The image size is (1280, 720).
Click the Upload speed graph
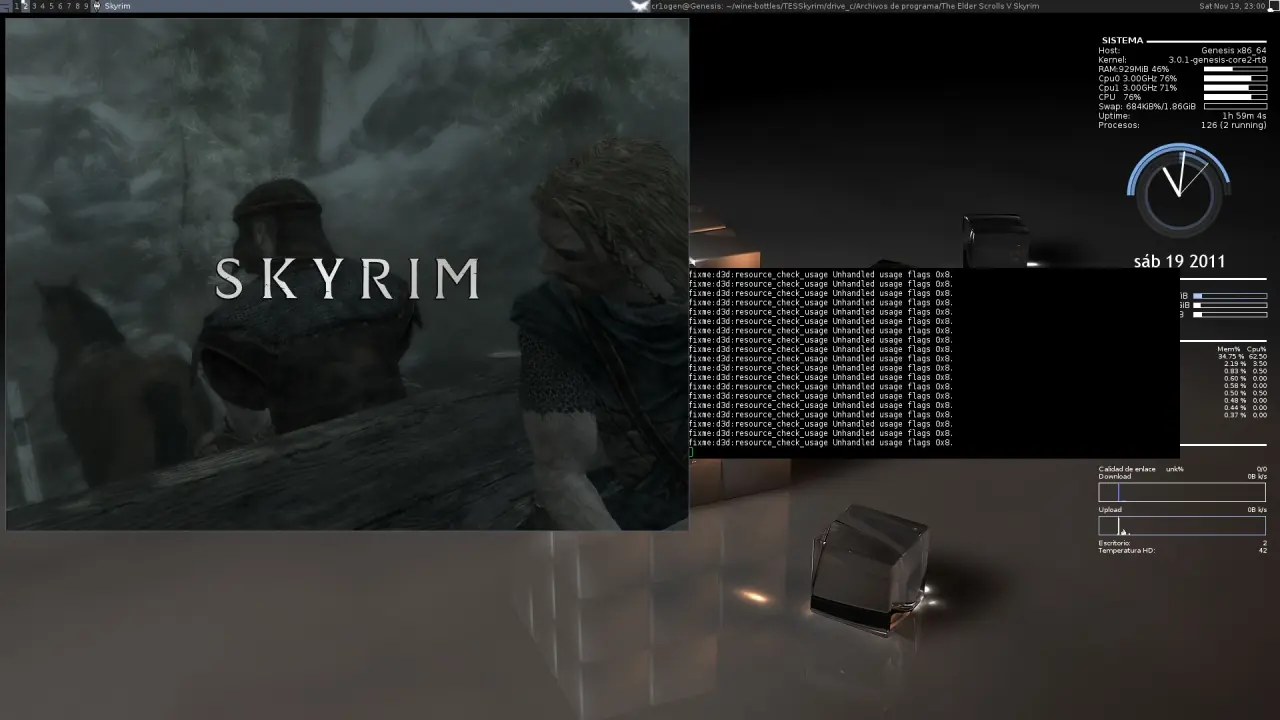click(x=1182, y=526)
